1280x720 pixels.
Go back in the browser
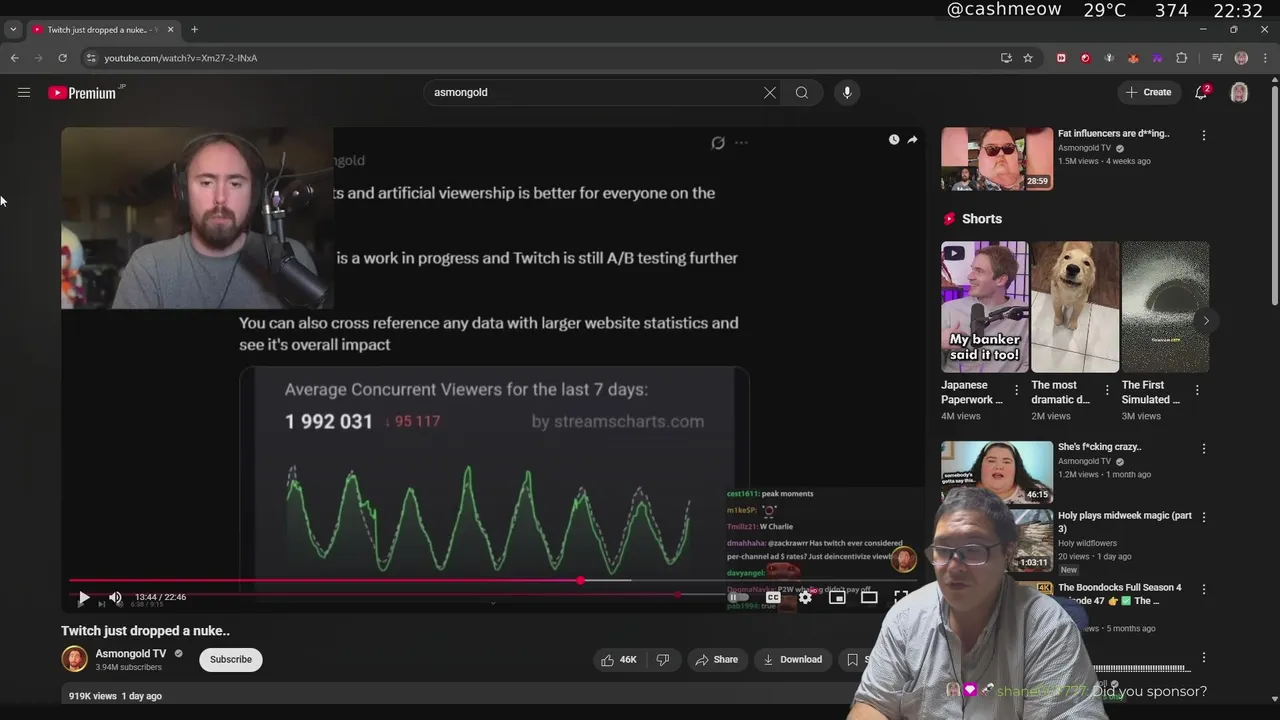click(14, 58)
